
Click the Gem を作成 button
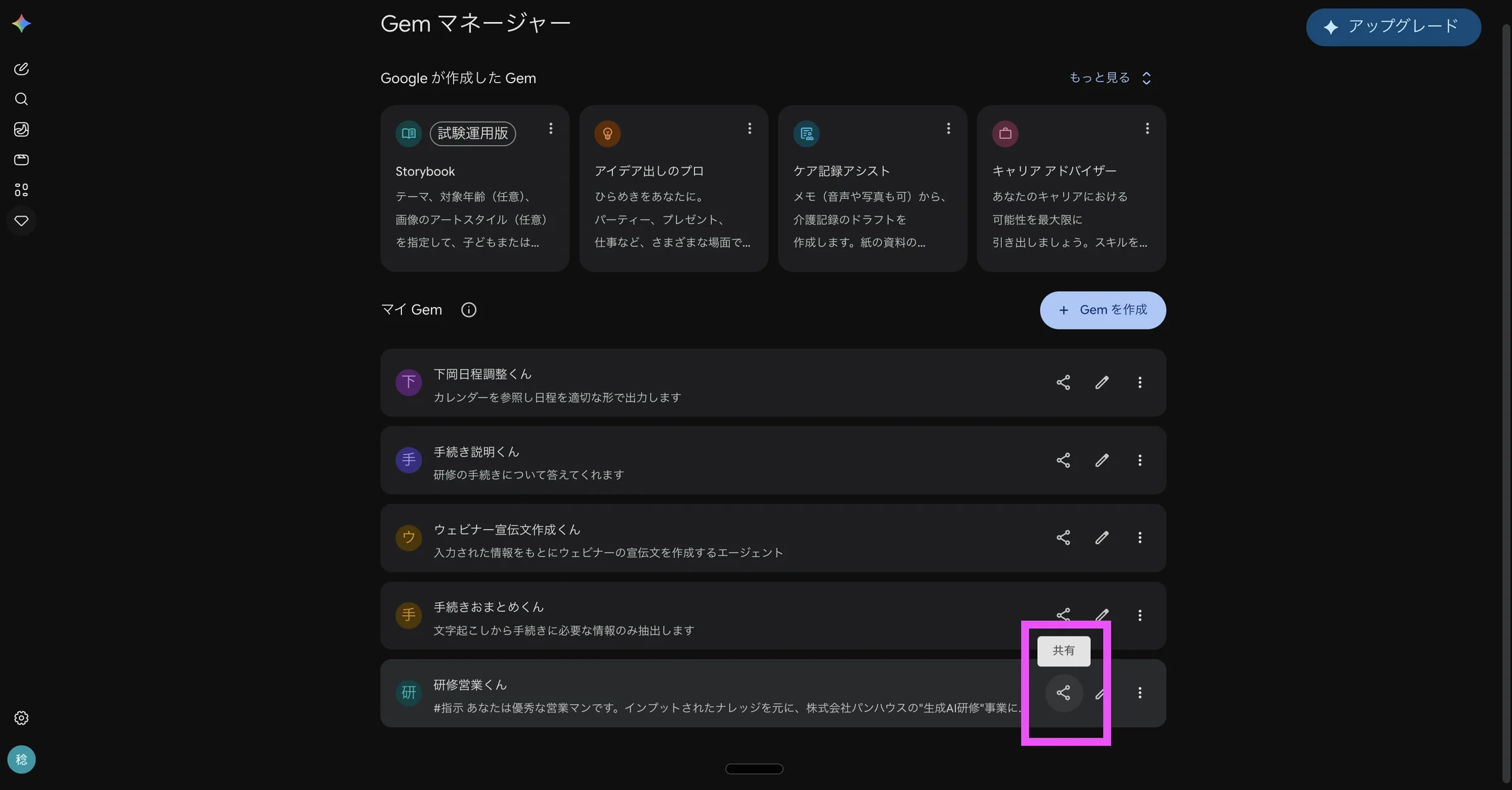tap(1102, 310)
